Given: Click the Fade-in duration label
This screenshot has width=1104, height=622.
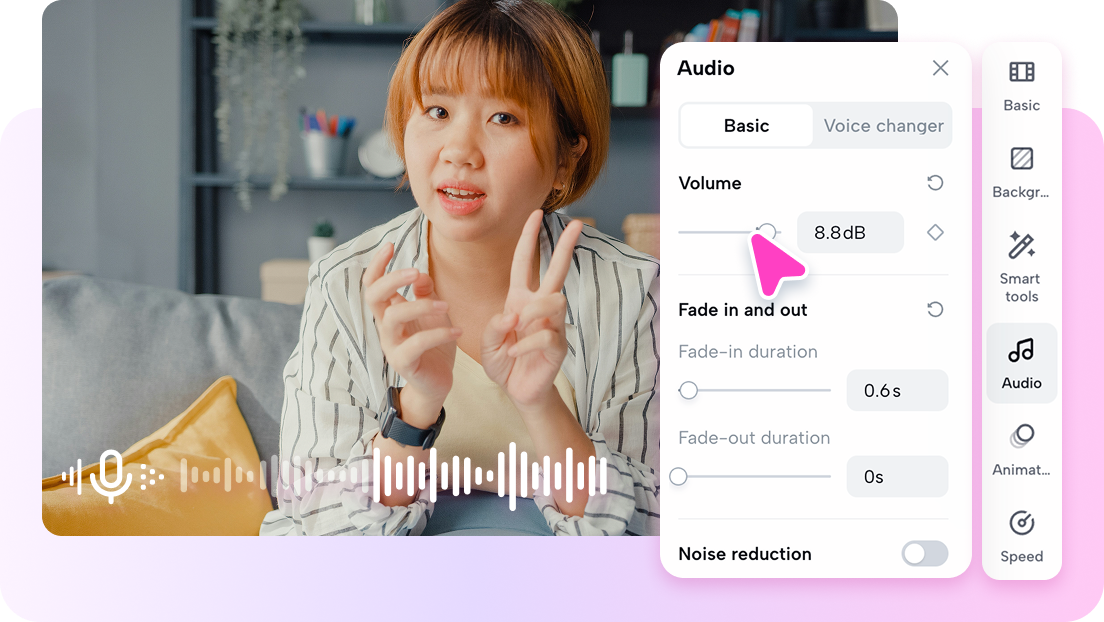Looking at the screenshot, I should 748,352.
